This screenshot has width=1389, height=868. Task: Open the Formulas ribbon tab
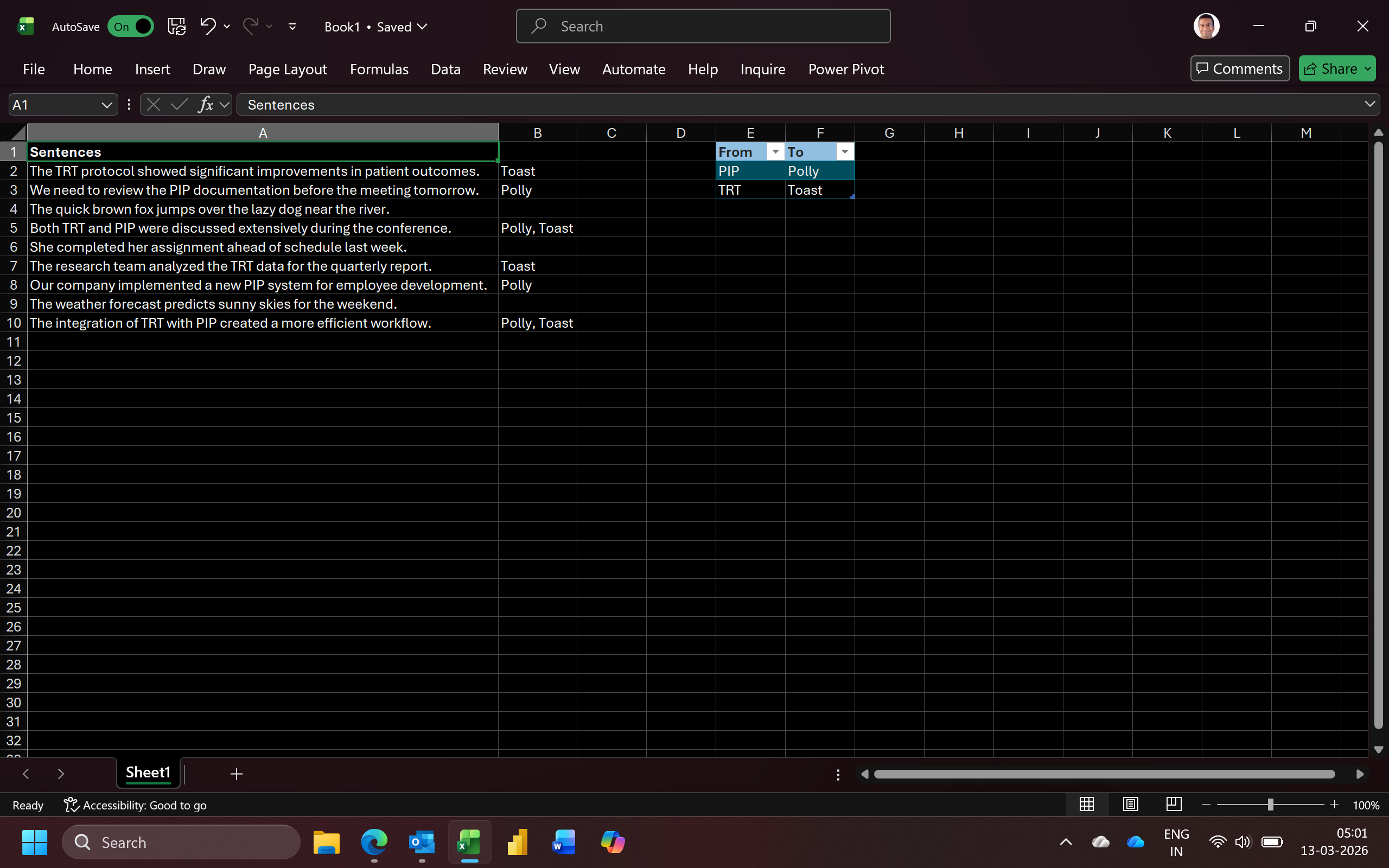click(x=379, y=69)
